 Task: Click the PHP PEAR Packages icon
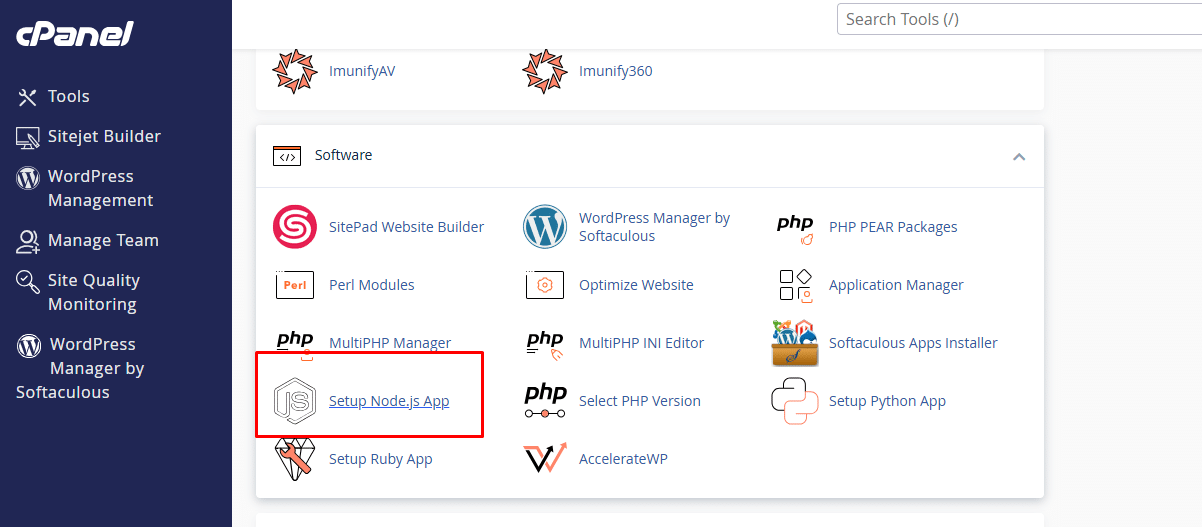point(795,227)
